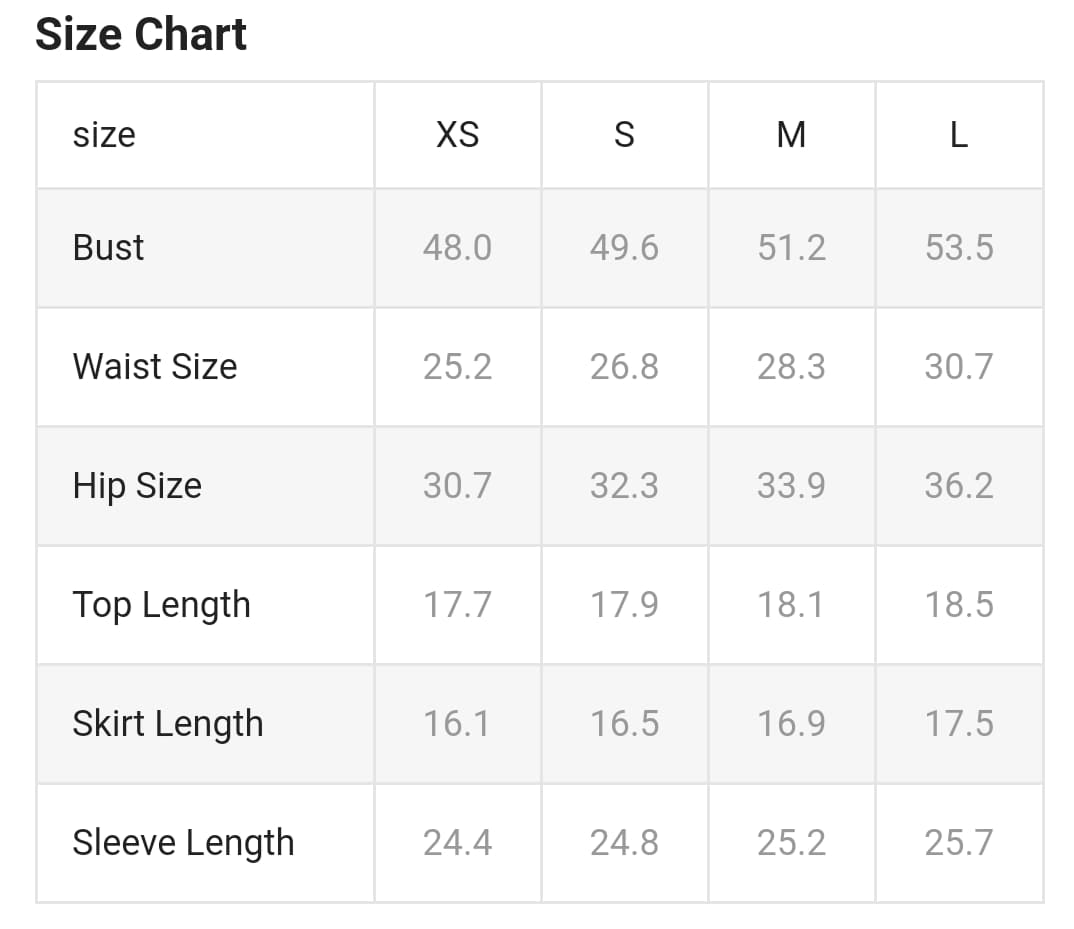Click the Bust row label
1074x929 pixels.
pos(108,247)
